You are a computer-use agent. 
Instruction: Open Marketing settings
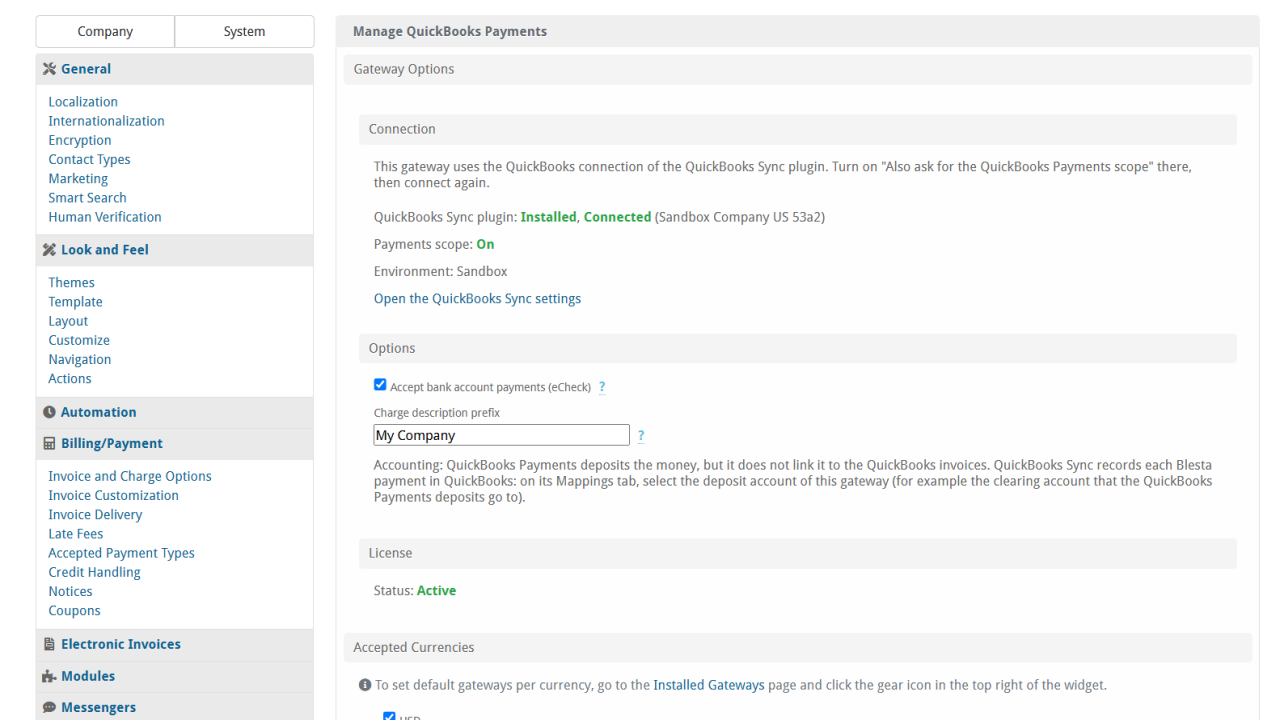point(78,178)
